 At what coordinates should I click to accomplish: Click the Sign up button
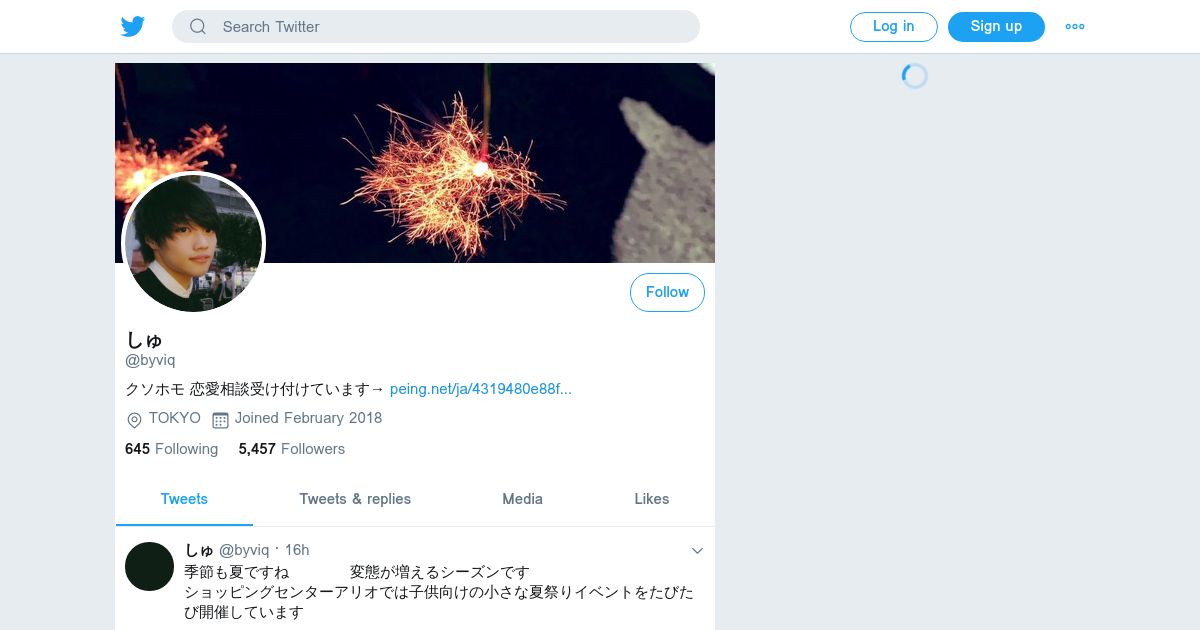[x=996, y=27]
